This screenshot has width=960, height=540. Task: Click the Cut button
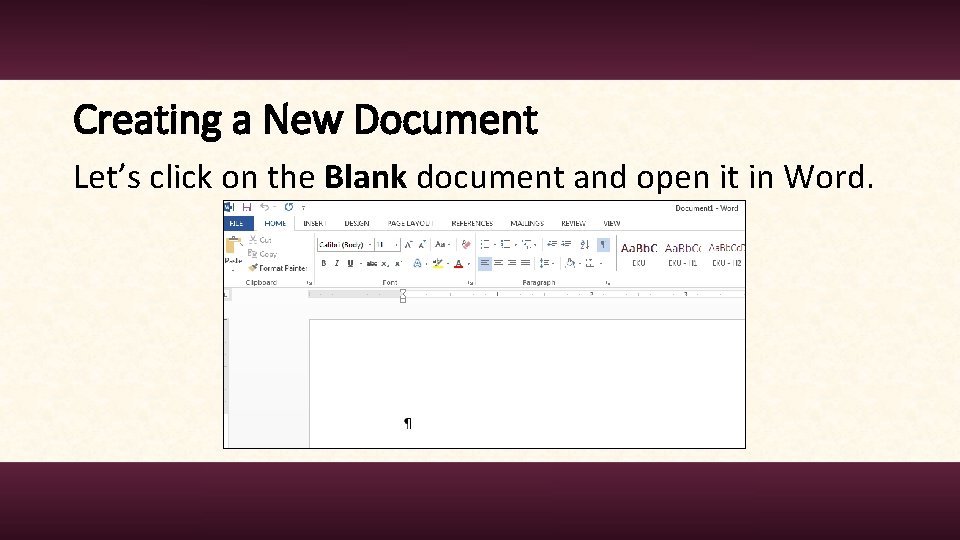(260, 240)
